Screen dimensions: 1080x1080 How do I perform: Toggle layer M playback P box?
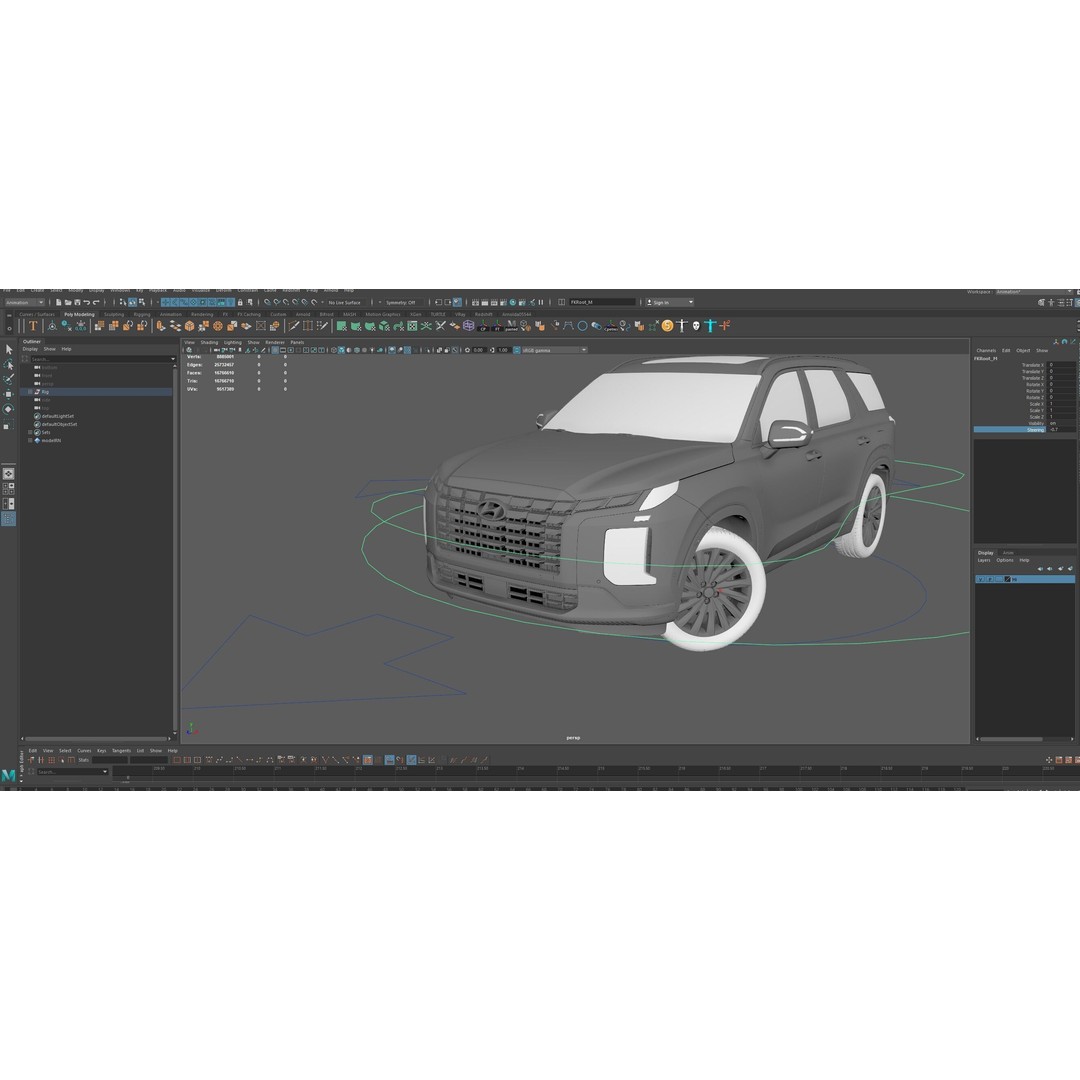(990, 579)
